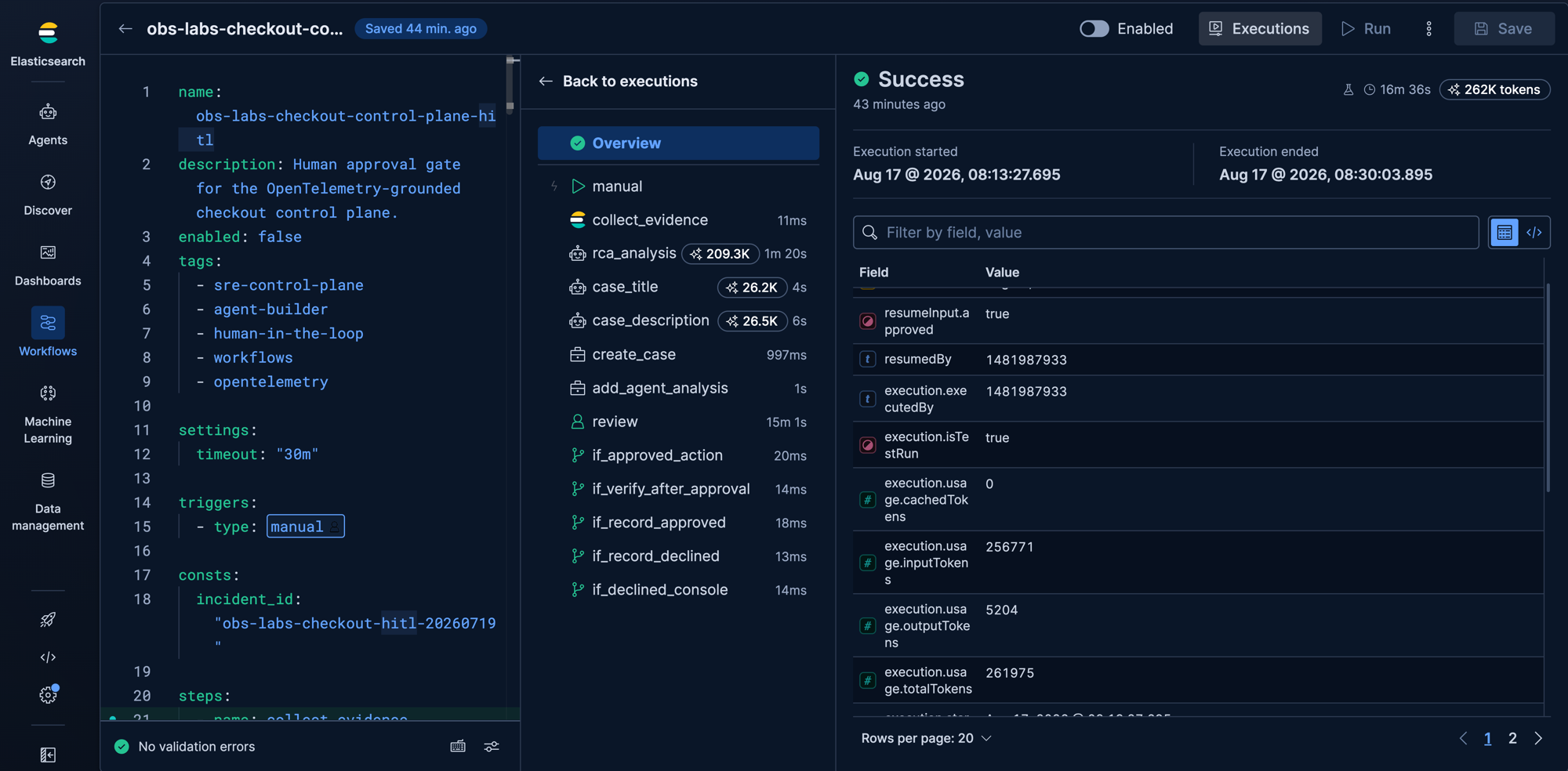Run the workflow
Image resolution: width=1568 pixels, height=771 pixels.
pyautogui.click(x=1366, y=29)
